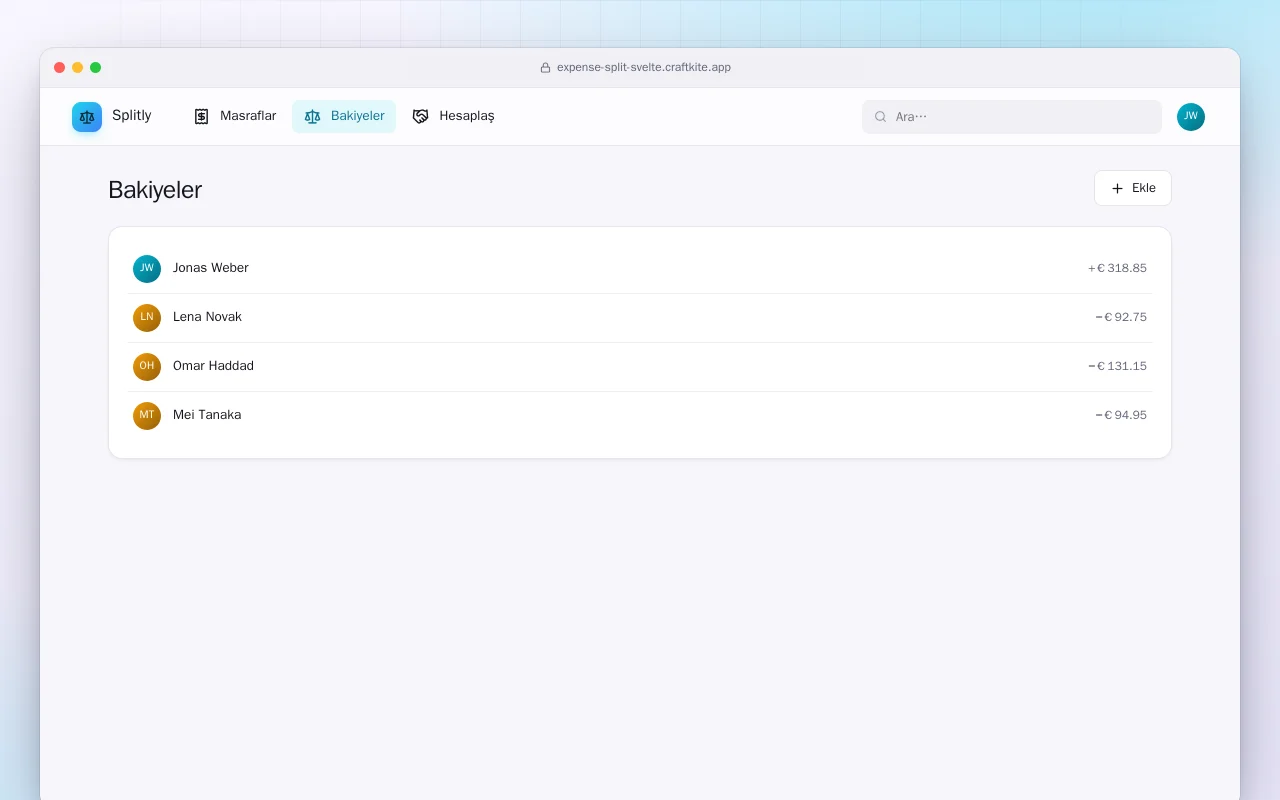Image resolution: width=1280 pixels, height=800 pixels.
Task: Click the expense-split-svelte.craftkite.app address
Action: [x=644, y=67]
